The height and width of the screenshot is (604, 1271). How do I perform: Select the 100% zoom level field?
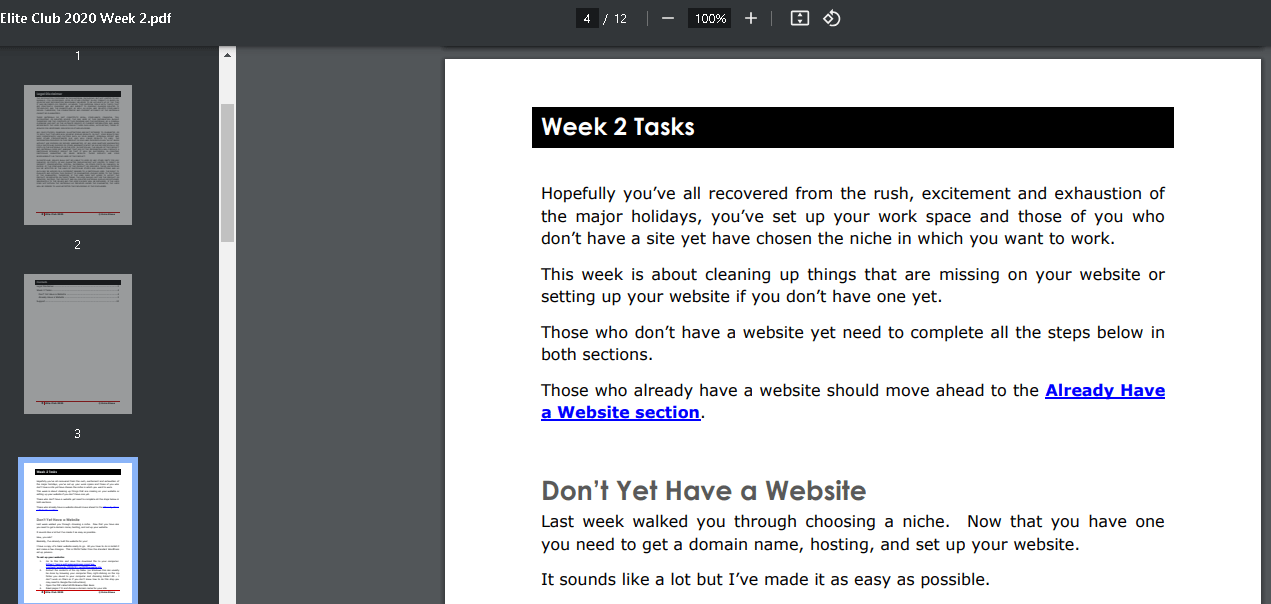coord(710,18)
